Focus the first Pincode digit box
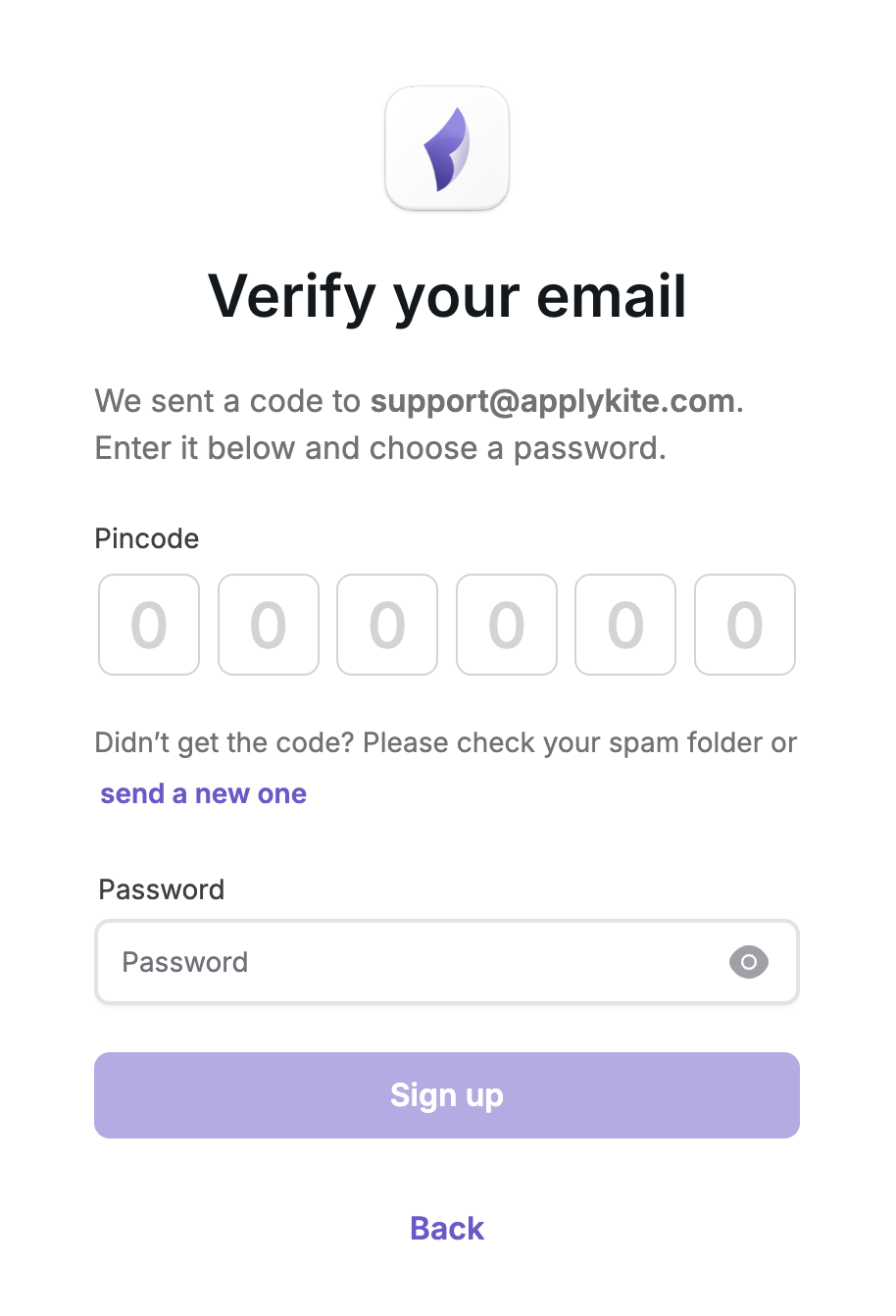The height and width of the screenshot is (1316, 896). pos(149,625)
